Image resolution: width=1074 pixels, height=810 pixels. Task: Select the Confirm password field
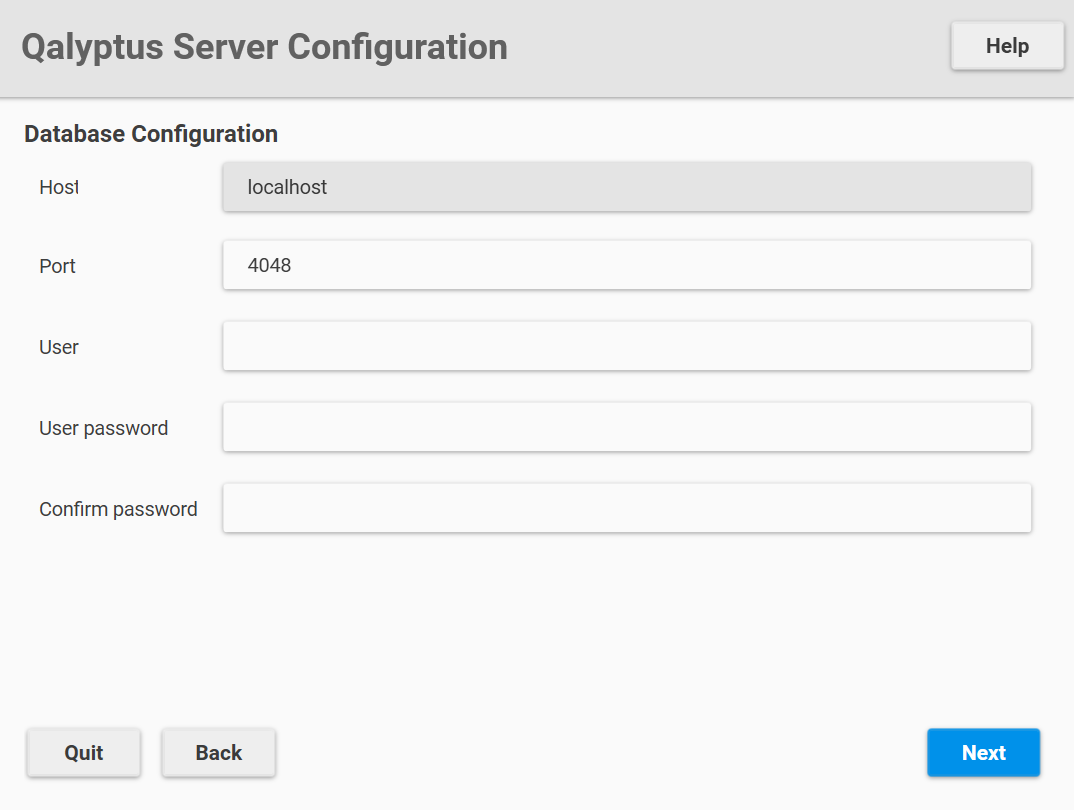tap(626, 507)
